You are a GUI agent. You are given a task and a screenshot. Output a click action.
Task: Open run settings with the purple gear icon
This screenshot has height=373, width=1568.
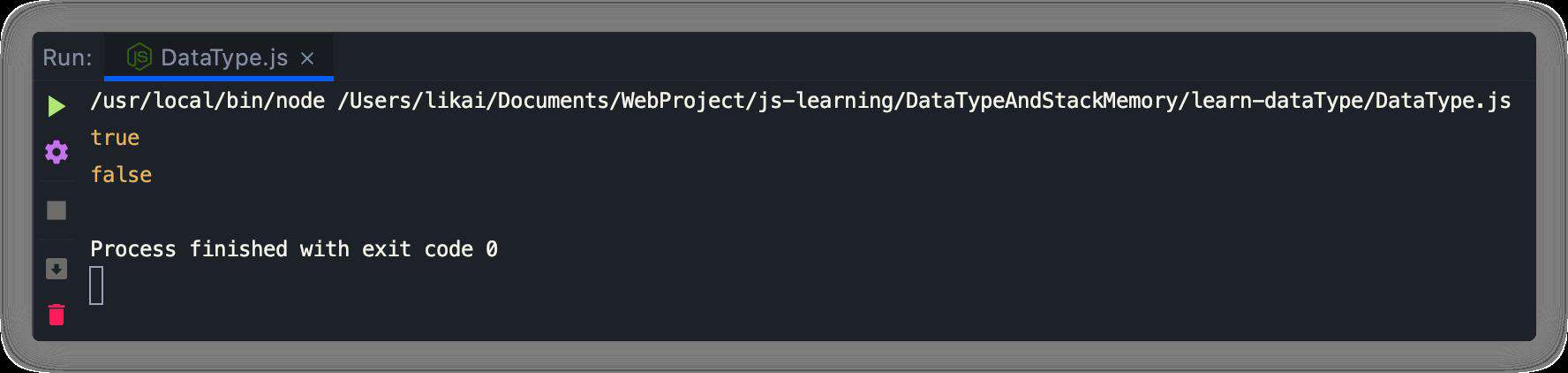57,152
